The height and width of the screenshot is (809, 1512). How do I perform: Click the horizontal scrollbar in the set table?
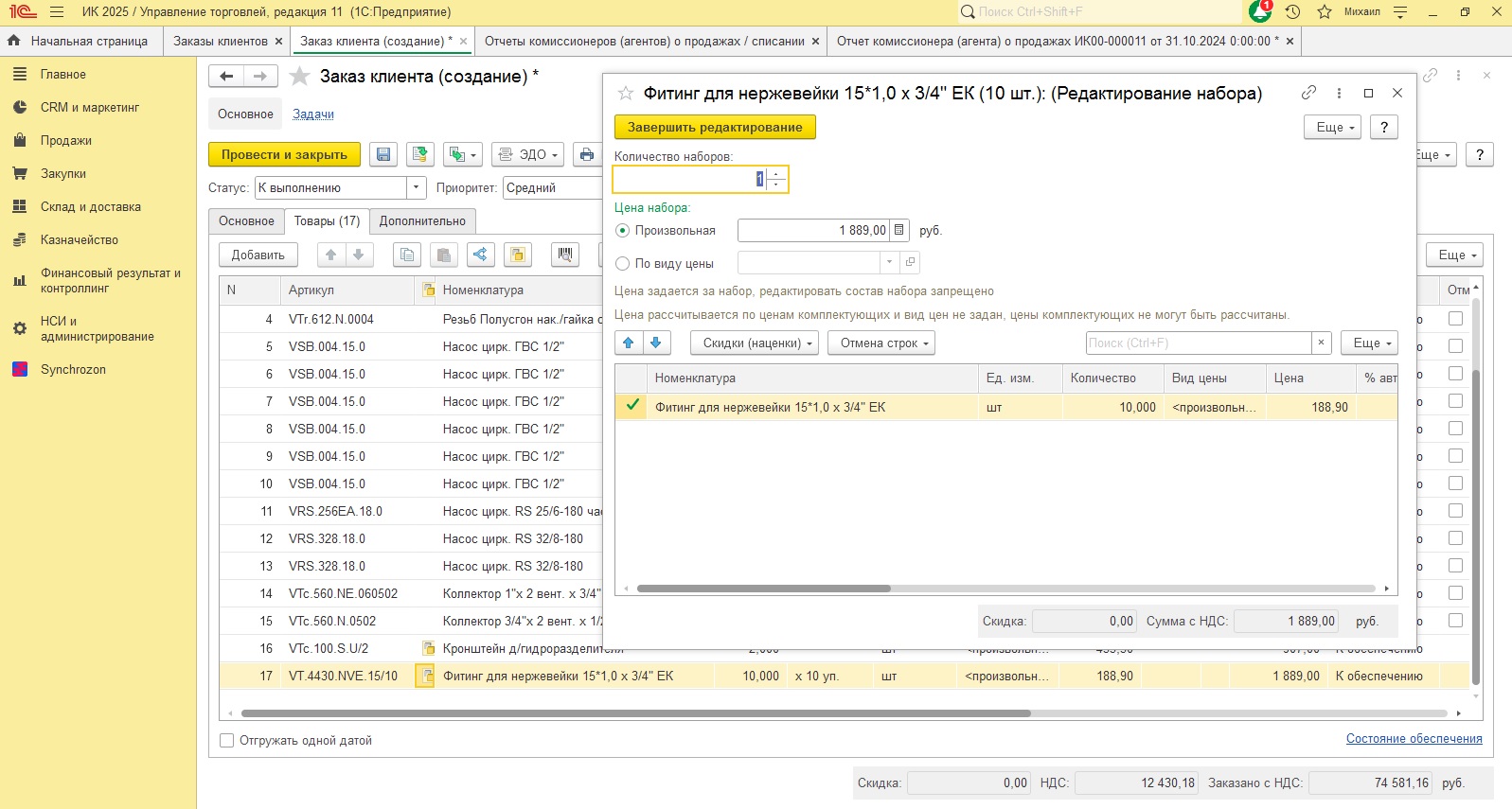click(763, 589)
